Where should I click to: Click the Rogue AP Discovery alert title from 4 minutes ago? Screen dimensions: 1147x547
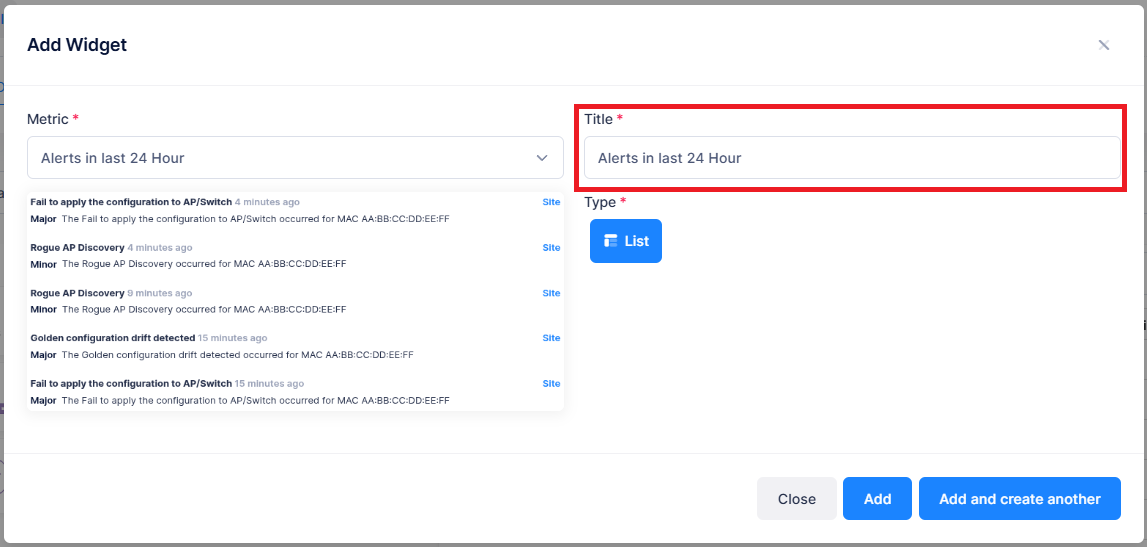click(x=77, y=247)
